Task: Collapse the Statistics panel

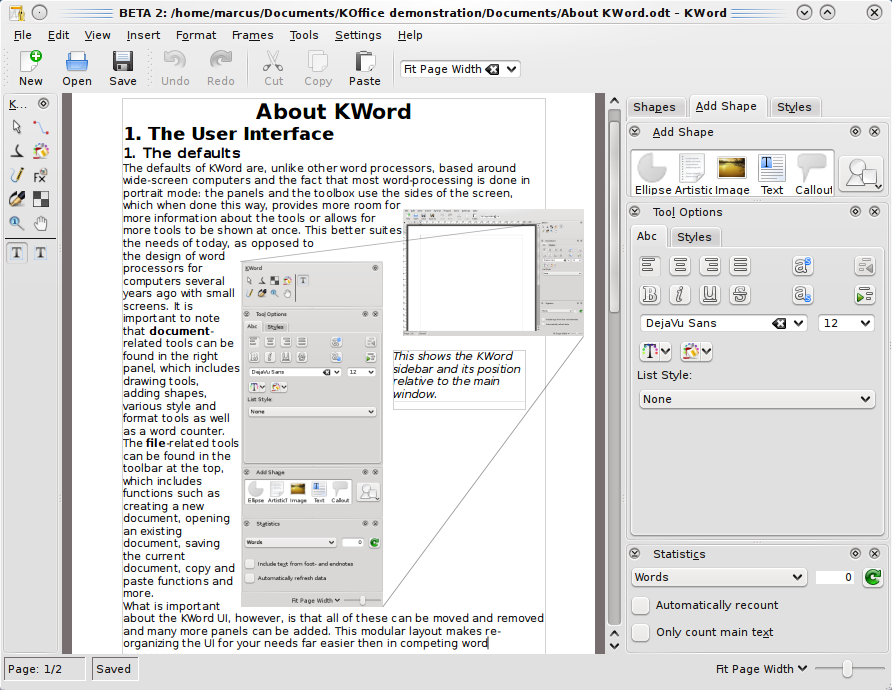Action: [635, 553]
